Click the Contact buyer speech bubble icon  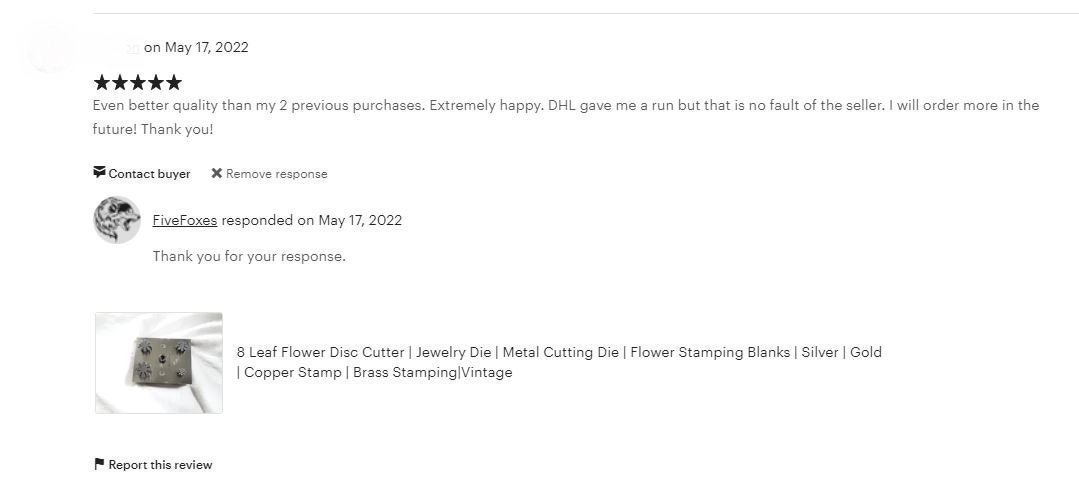click(x=99, y=173)
